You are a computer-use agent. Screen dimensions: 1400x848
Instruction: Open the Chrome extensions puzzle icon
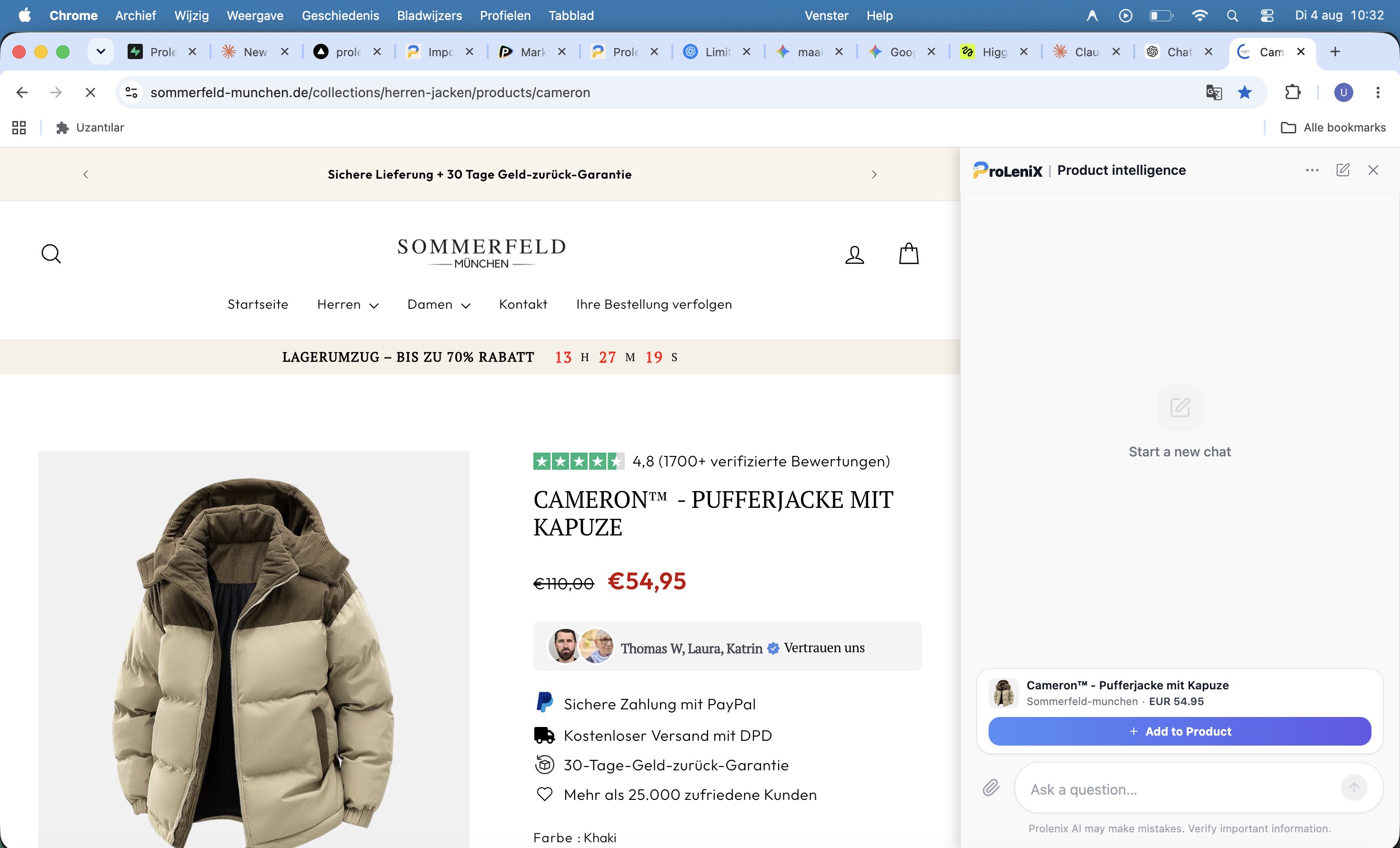(x=1292, y=92)
